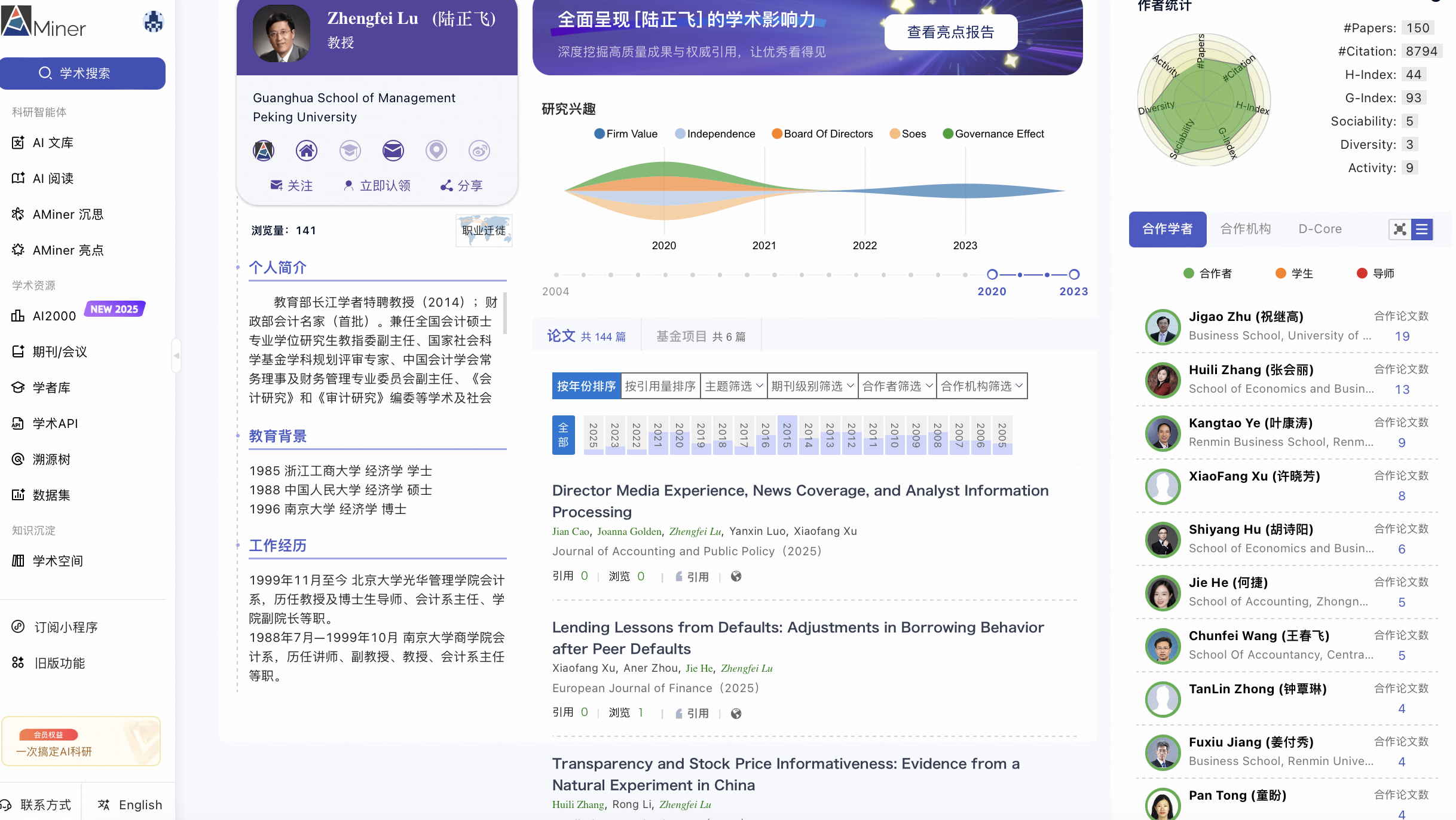
Task: Filter papers by year 2015
Action: pos(787,435)
